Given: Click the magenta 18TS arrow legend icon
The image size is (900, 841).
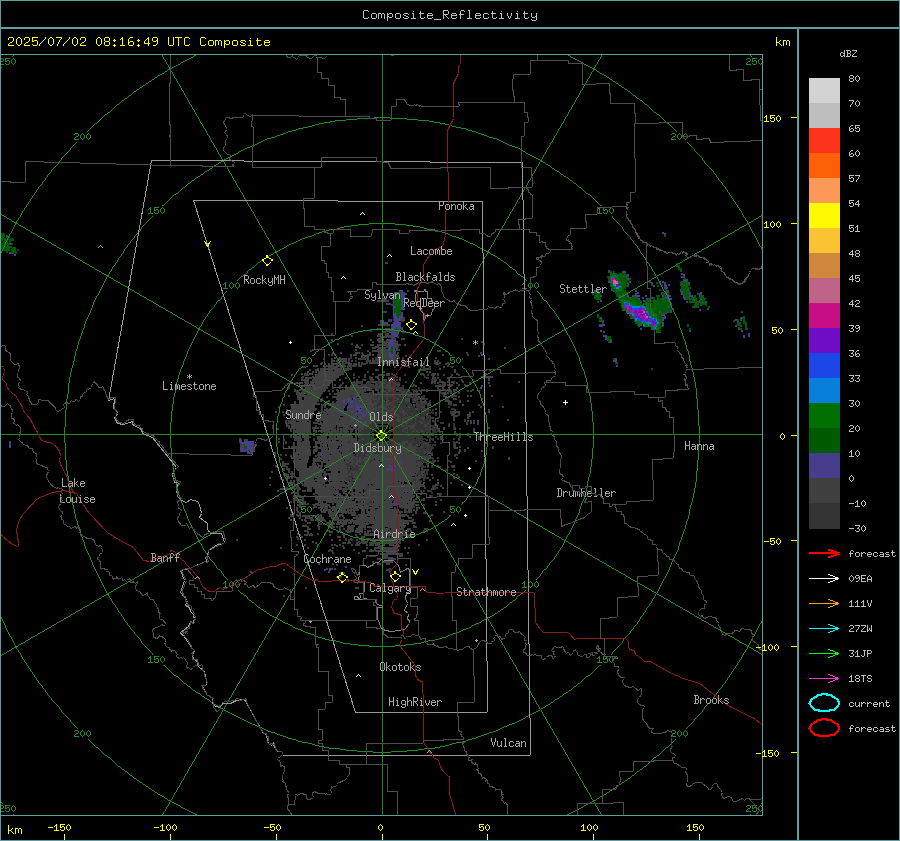Looking at the screenshot, I should [x=824, y=679].
